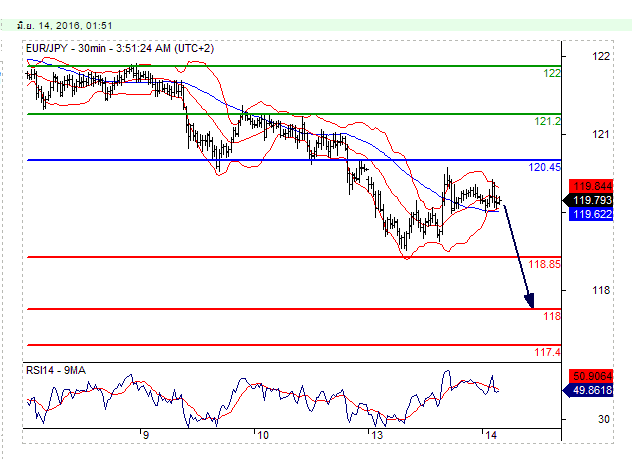Image resolution: width=632 pixels, height=459 pixels.
Task: Click the date axis label 14
Action: tap(491, 435)
